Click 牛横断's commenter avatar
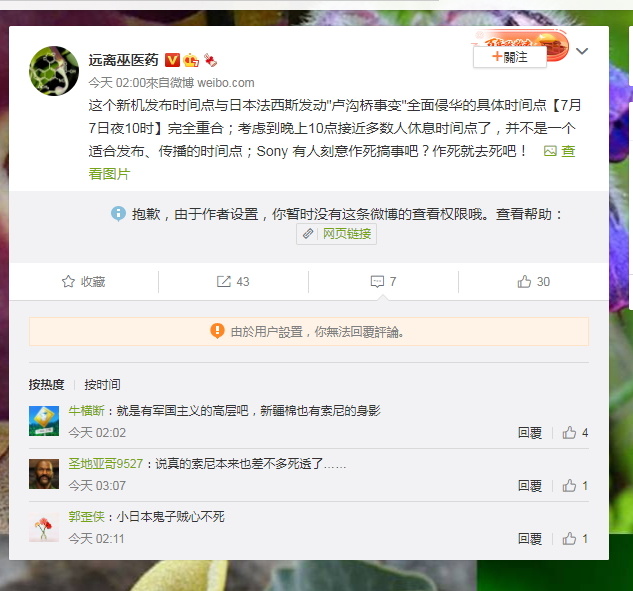 tap(44, 421)
